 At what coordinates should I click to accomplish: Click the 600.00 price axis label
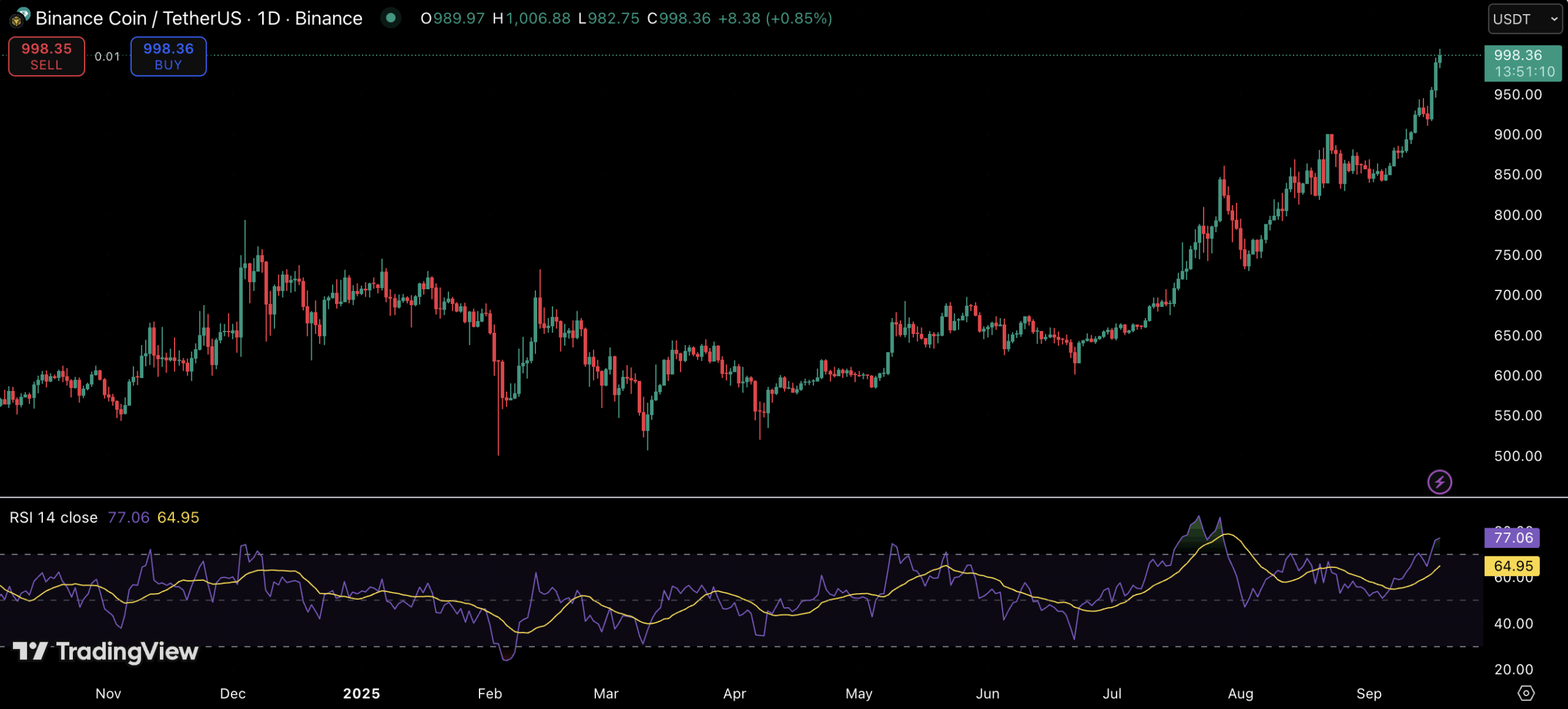[x=1518, y=375]
